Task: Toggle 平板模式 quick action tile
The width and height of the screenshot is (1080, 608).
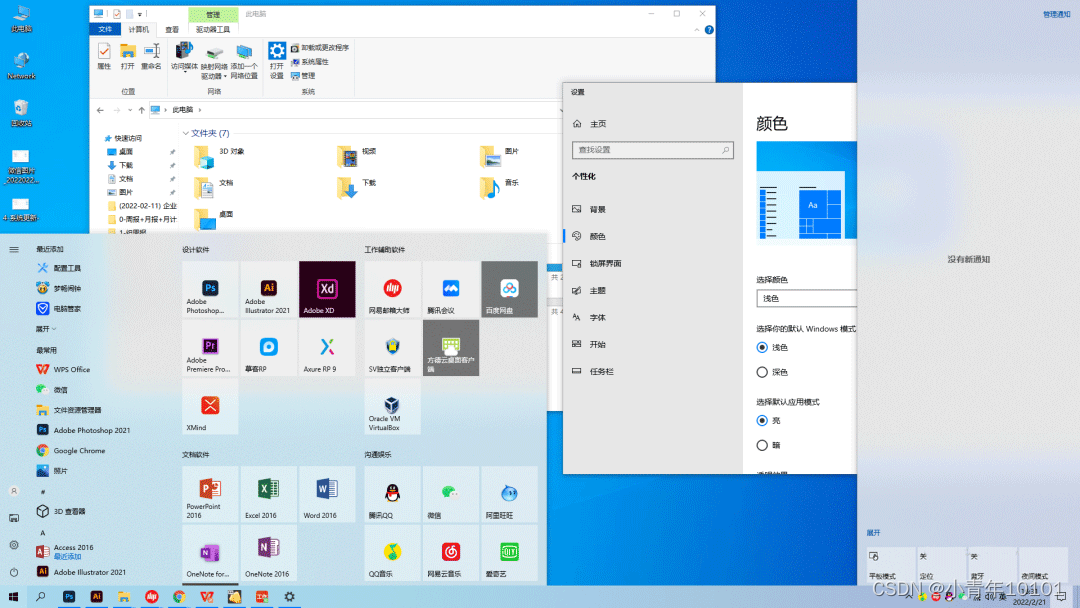Action: coord(890,565)
